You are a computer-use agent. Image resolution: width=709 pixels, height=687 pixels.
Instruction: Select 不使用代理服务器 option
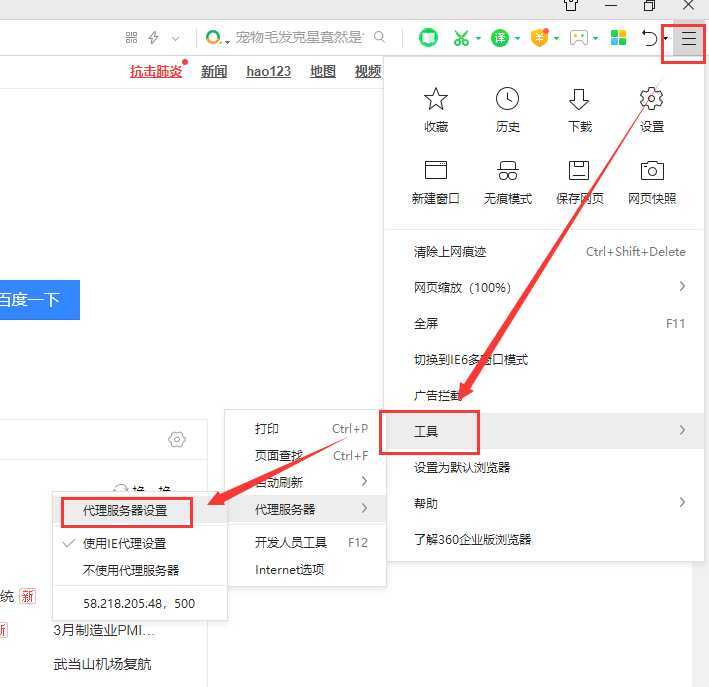tap(140, 570)
